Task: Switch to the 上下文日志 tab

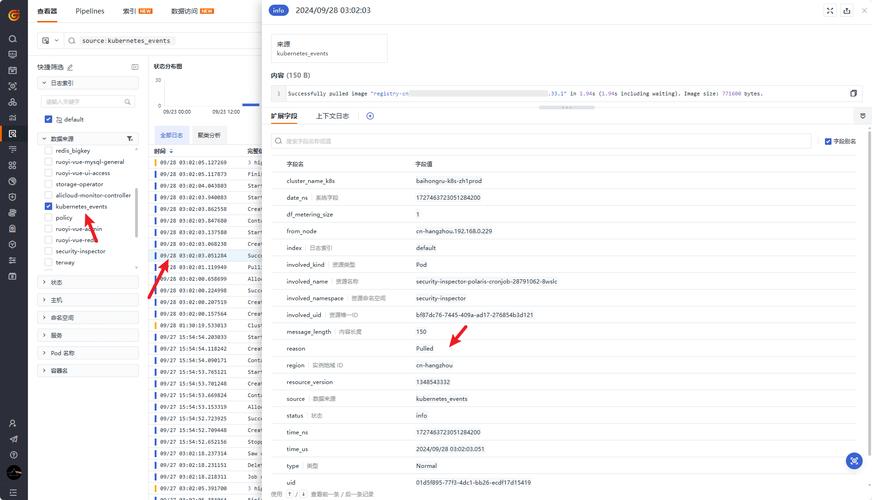Action: 332,116
